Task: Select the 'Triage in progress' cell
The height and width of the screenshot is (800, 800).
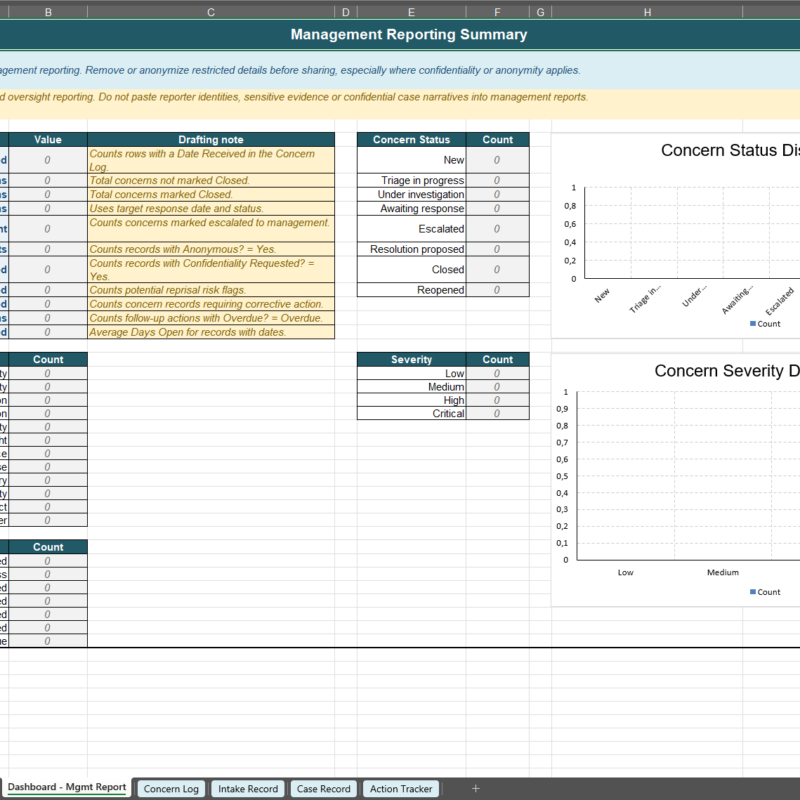Action: pos(411,180)
